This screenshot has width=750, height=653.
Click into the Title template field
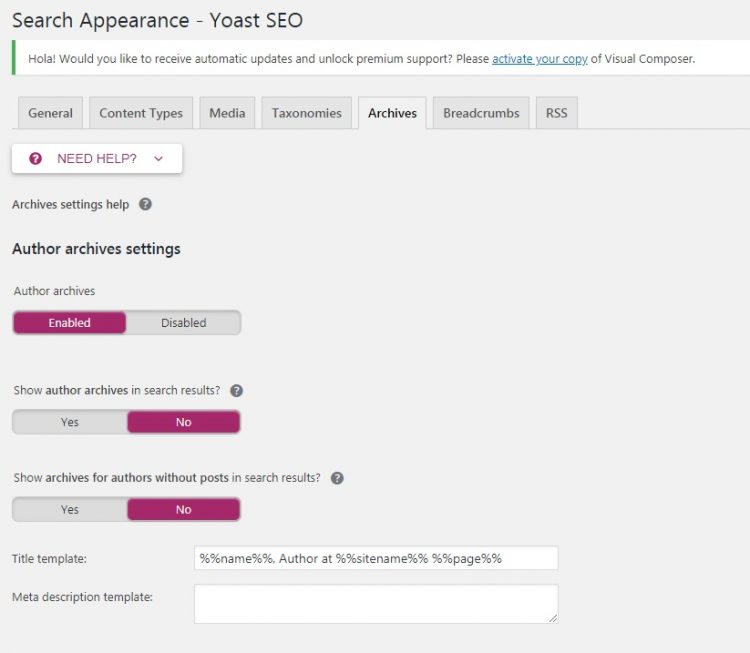point(376,558)
